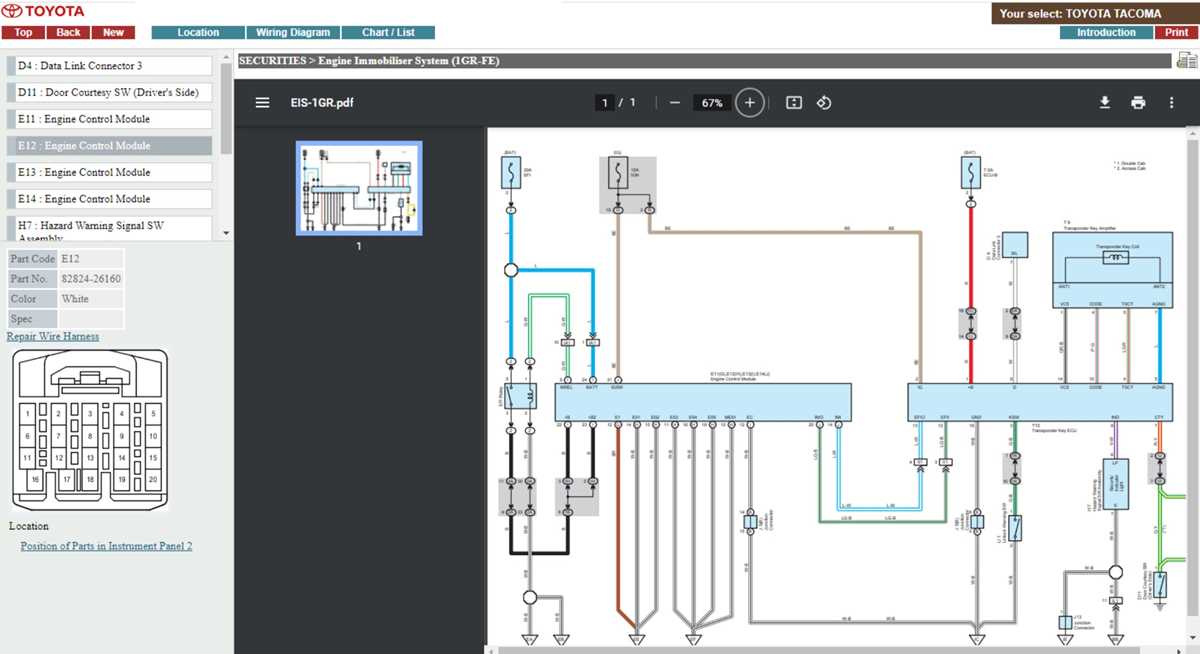Click the Top button

click(23, 32)
